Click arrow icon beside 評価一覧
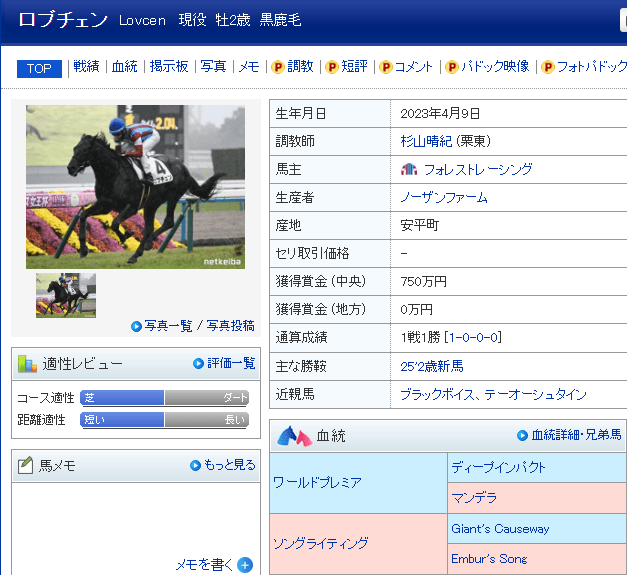The image size is (627, 575). (198, 363)
